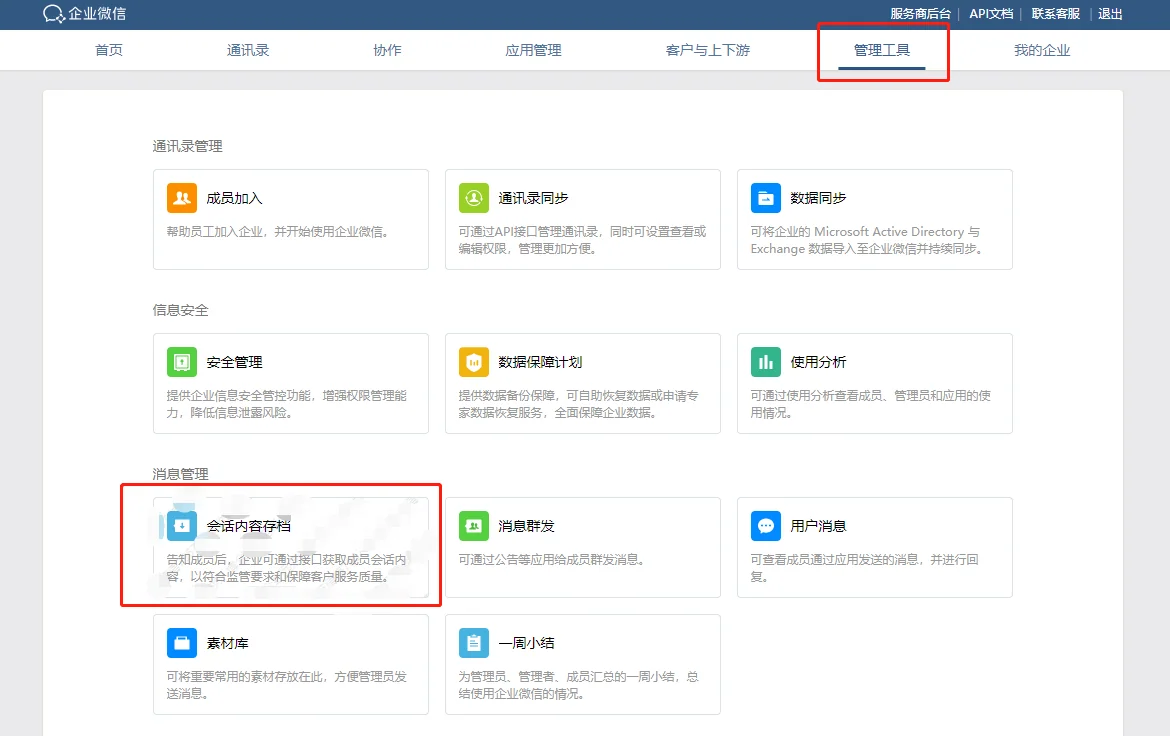The height and width of the screenshot is (736, 1170).
Task: Open the 安全管理 card title
Action: point(234,362)
